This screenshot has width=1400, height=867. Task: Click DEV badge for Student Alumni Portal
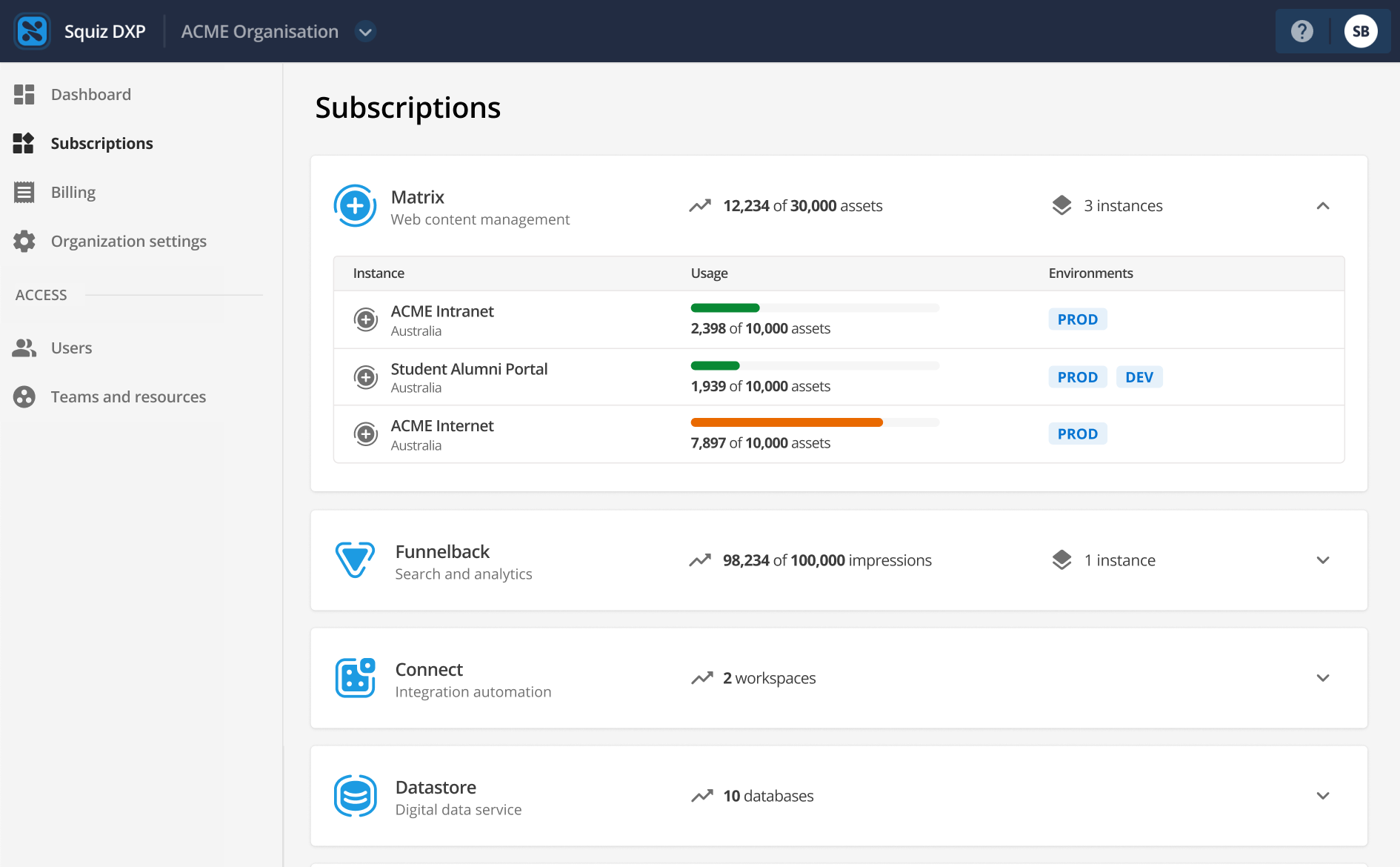pos(1139,377)
